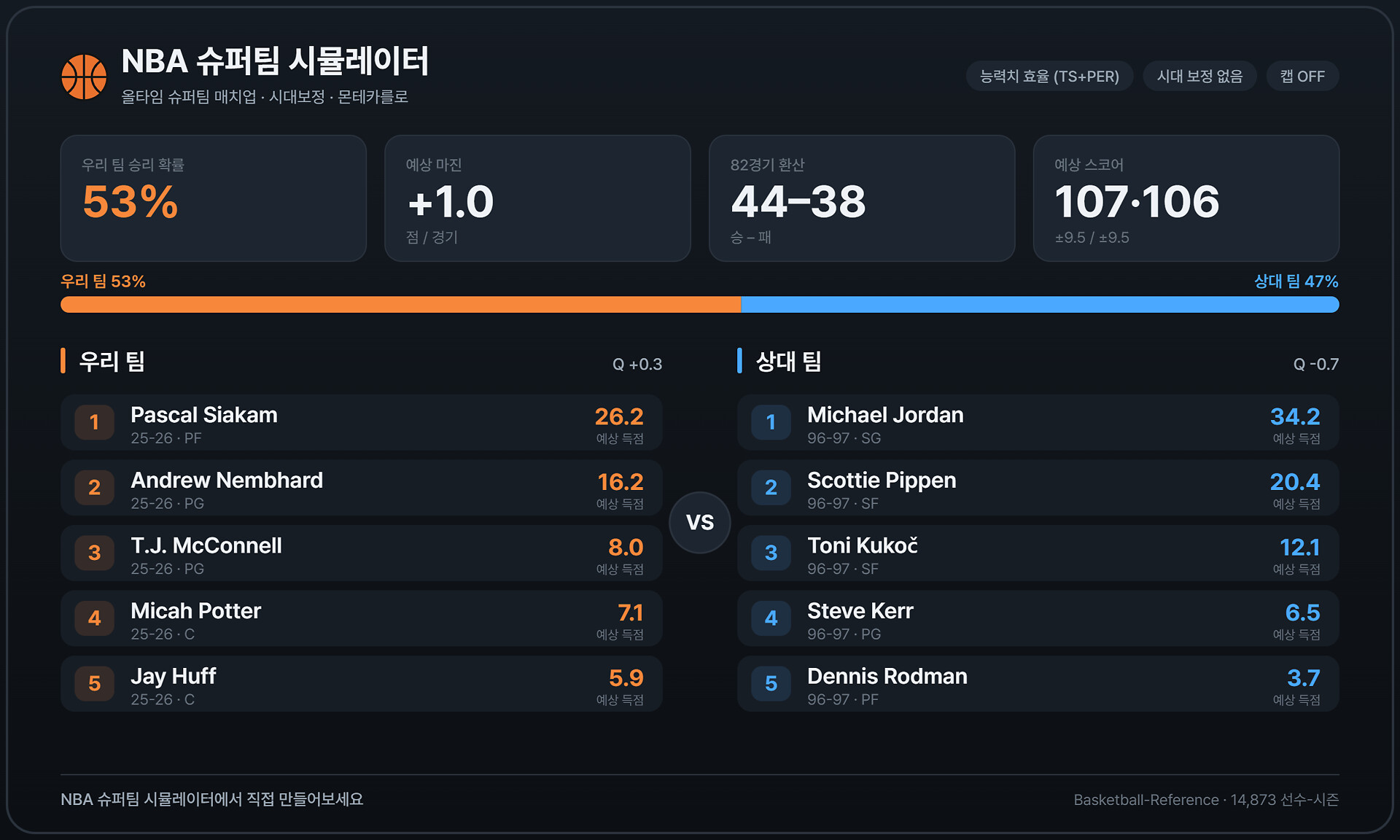This screenshot has height=840, width=1400.
Task: Click the 상대 팀 section header
Action: (x=788, y=362)
